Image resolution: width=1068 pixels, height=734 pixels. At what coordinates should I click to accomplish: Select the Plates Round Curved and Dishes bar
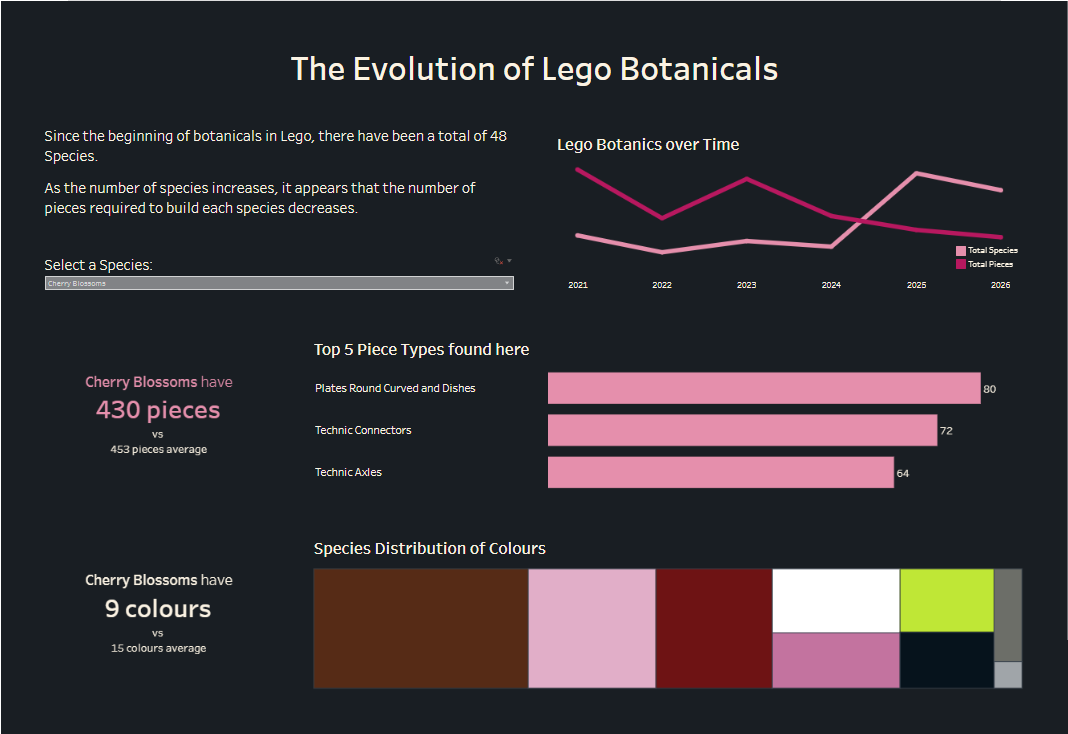pos(764,388)
